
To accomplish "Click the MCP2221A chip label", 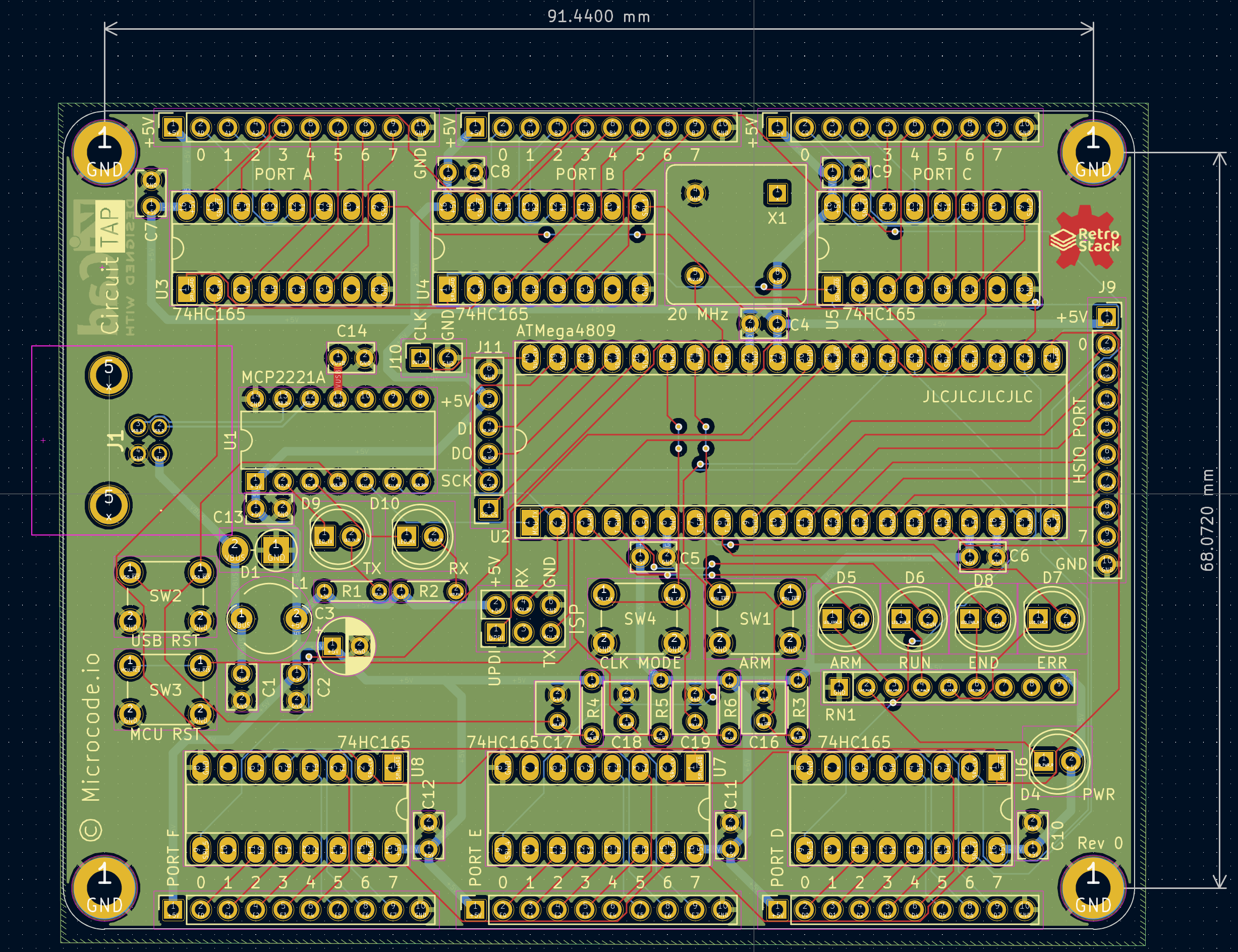I will pos(284,377).
